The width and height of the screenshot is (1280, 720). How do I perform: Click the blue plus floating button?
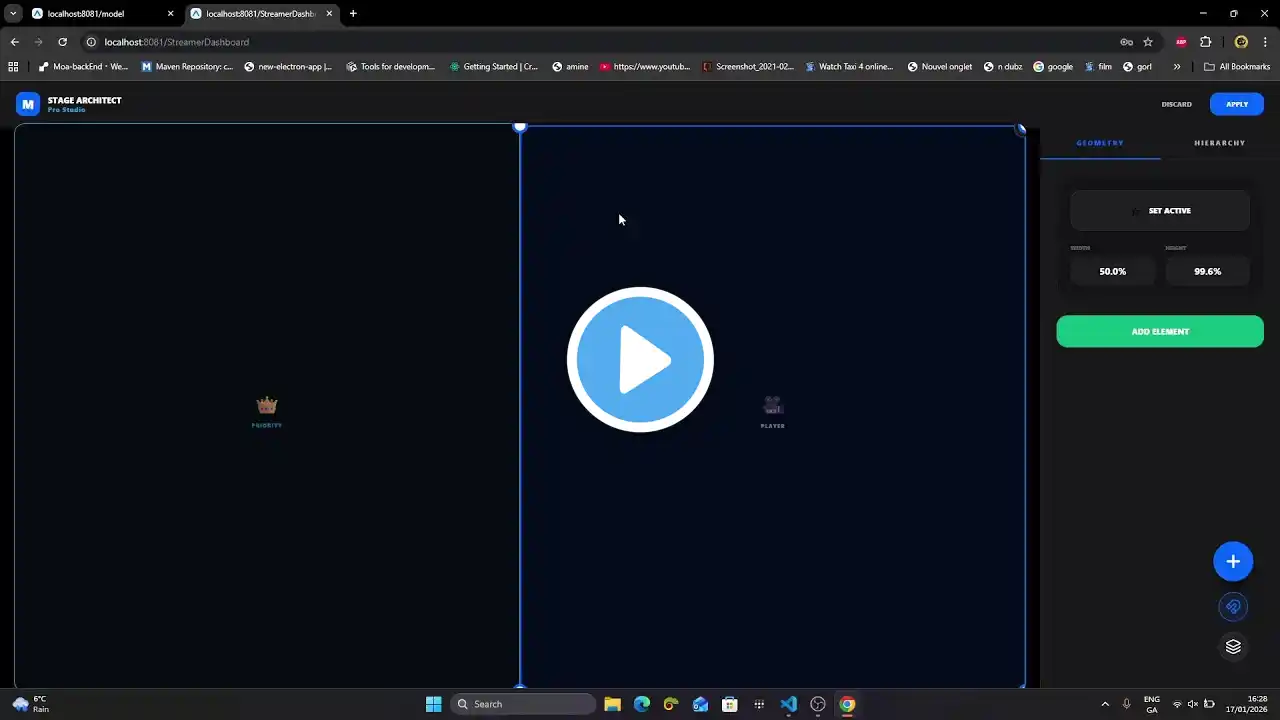click(x=1233, y=562)
